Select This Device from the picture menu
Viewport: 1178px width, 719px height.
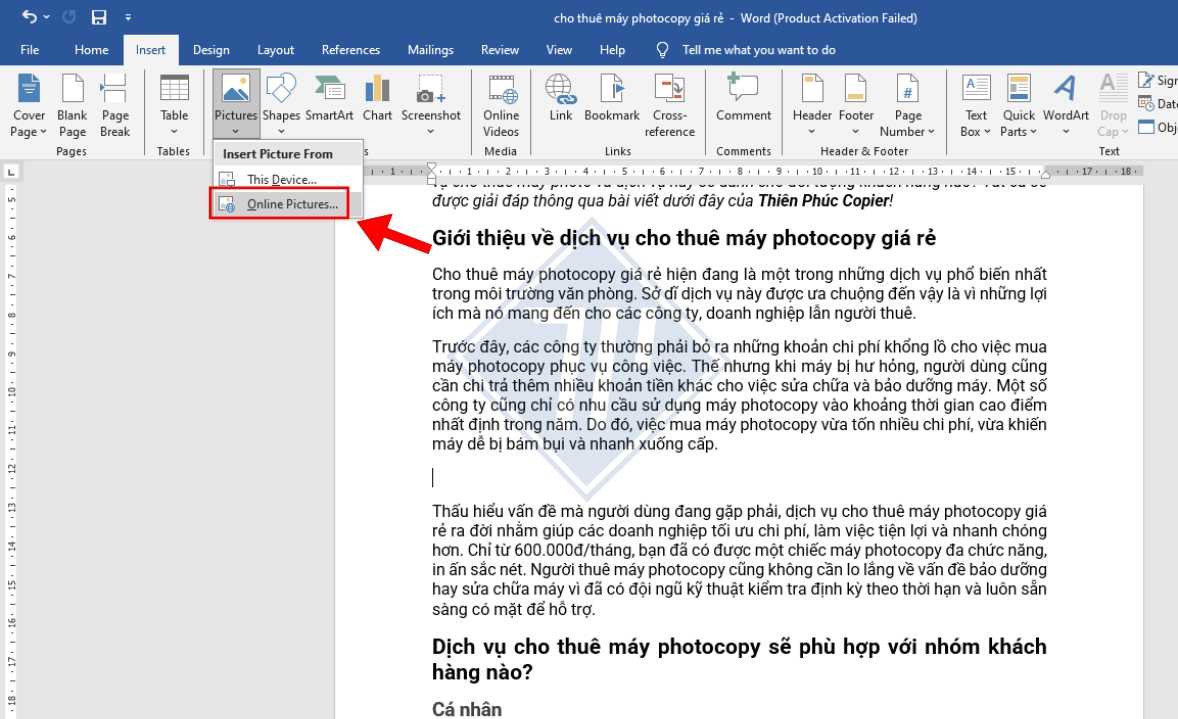[281, 180]
